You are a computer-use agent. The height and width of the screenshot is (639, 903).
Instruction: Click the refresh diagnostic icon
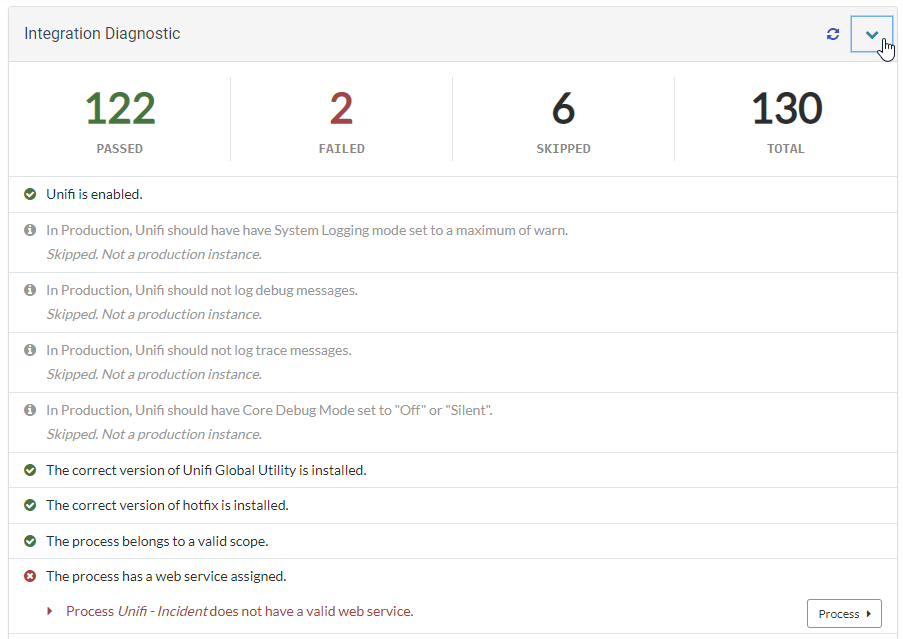(832, 34)
